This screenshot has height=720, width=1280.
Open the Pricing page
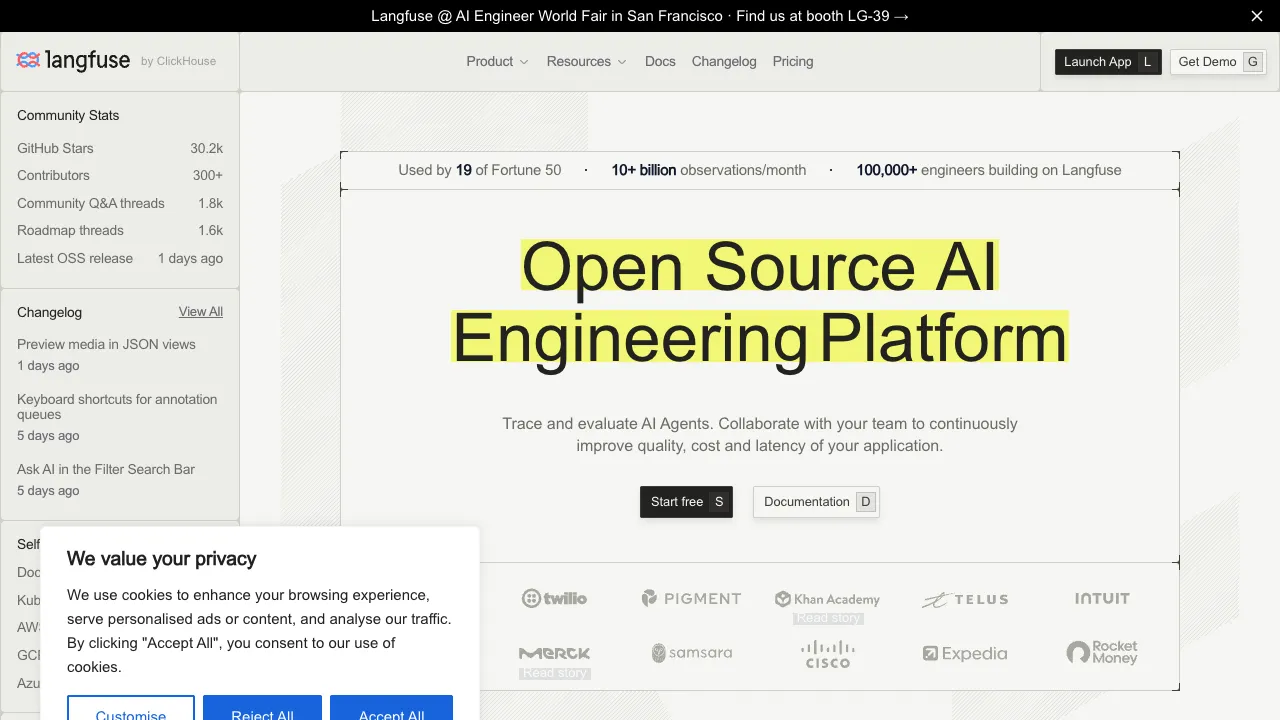tap(793, 61)
